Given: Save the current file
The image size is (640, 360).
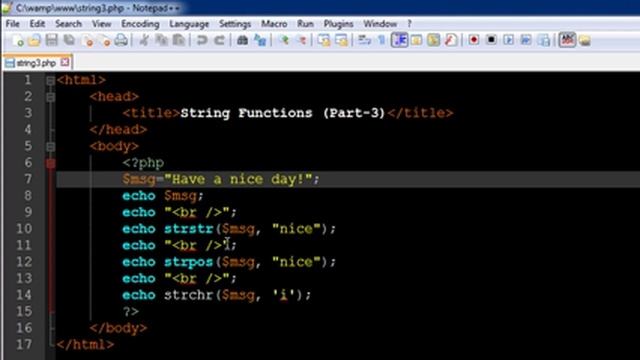Looking at the screenshot, I should (x=52, y=40).
